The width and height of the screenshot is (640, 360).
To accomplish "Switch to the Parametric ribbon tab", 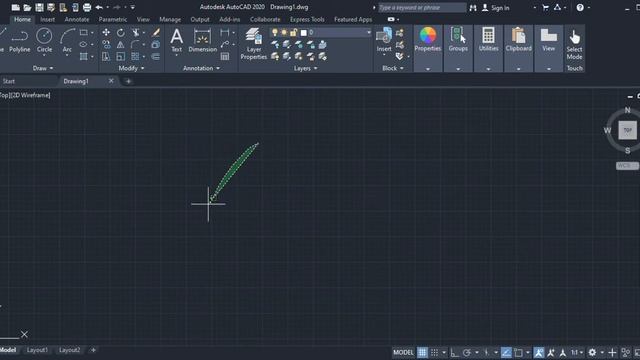I will coord(113,19).
